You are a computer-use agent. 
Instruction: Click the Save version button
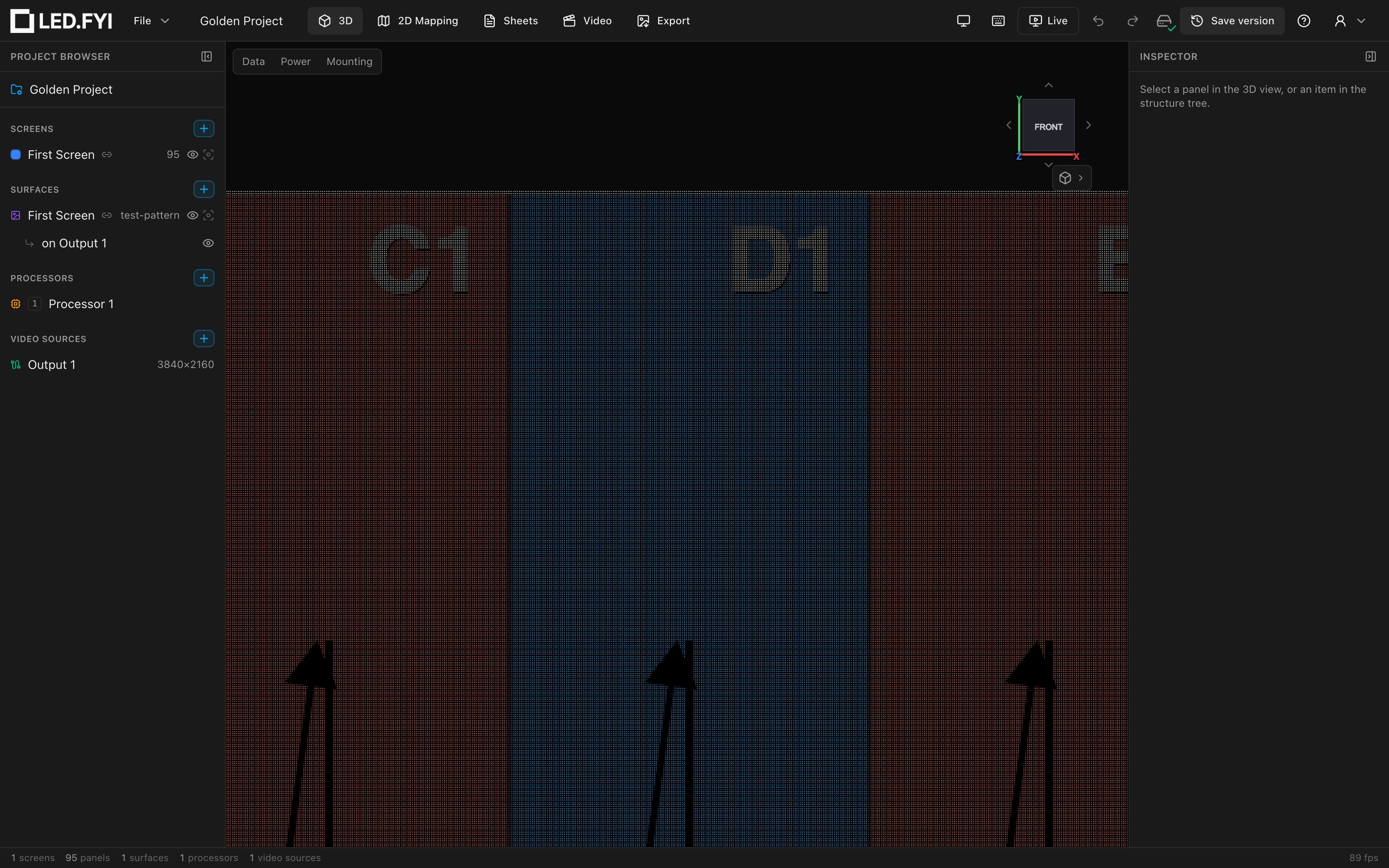pos(1232,21)
